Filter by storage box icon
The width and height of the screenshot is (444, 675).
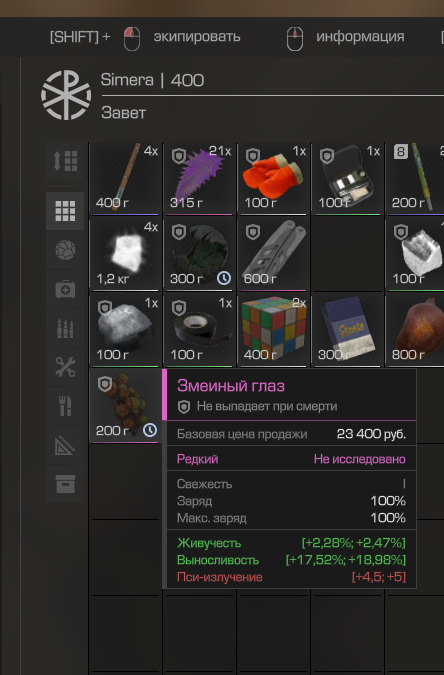coord(65,484)
